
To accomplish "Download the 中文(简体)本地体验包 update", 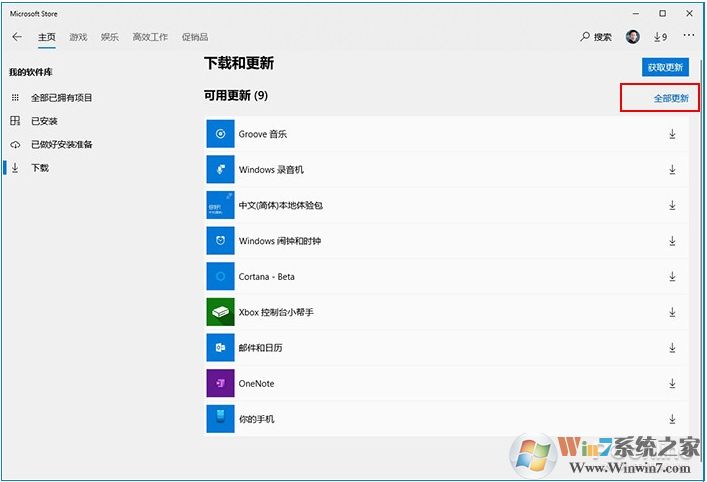I will (672, 205).
